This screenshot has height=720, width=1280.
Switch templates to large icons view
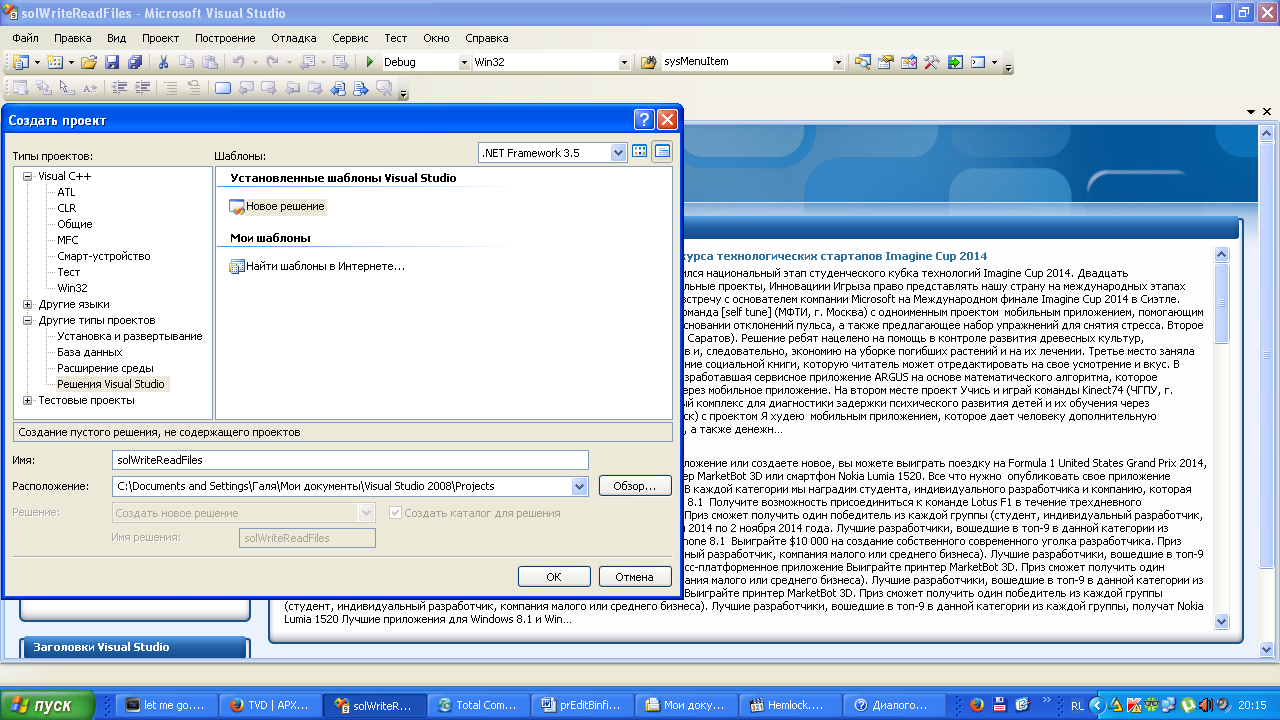click(640, 152)
